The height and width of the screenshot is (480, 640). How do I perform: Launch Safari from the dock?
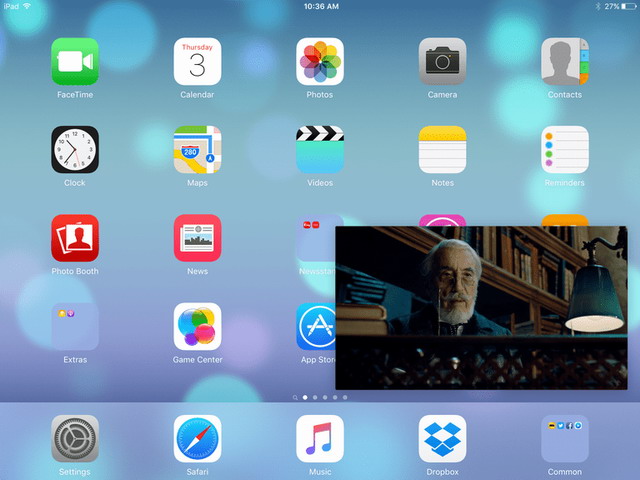coord(197,439)
